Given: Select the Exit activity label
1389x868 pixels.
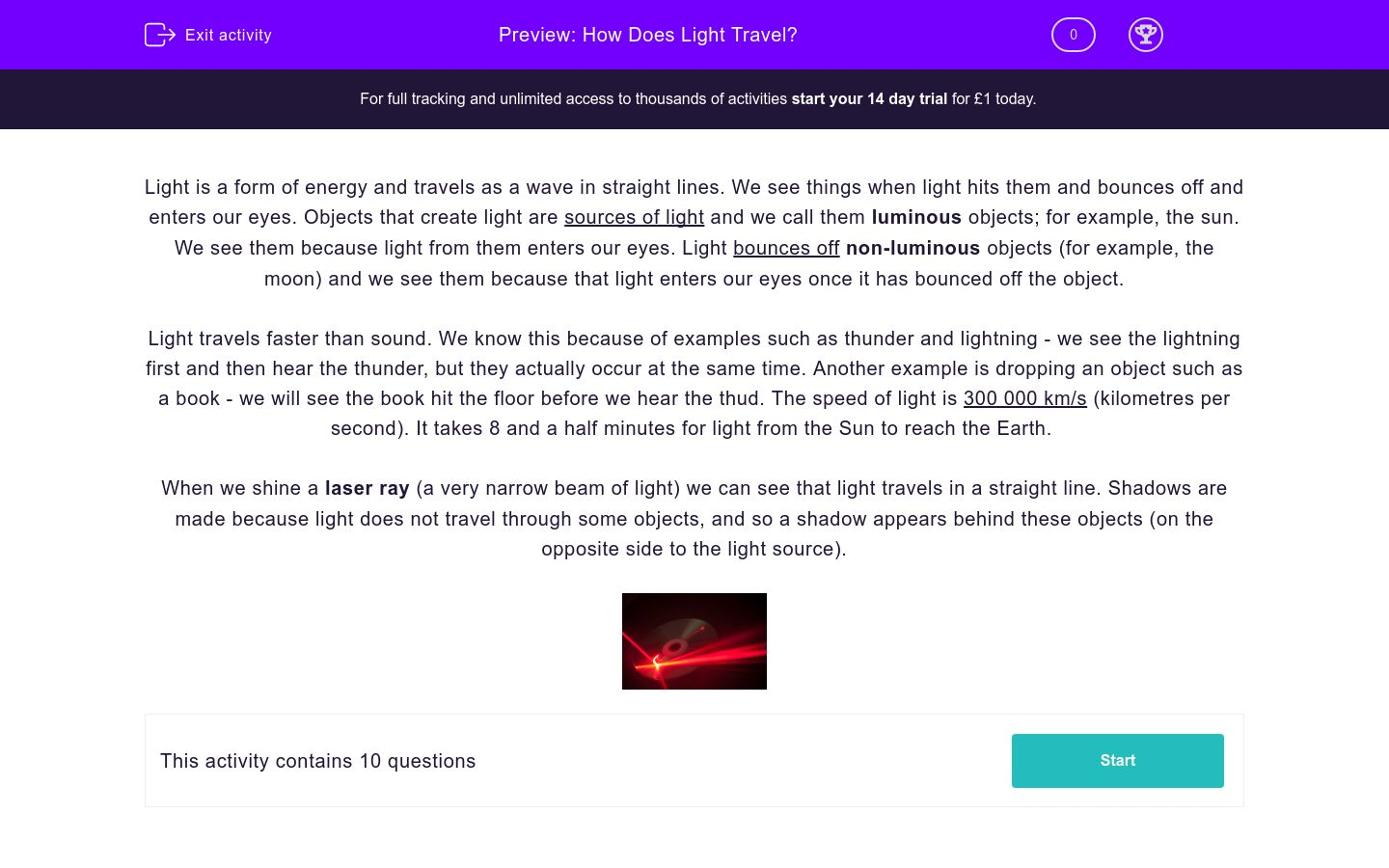Looking at the screenshot, I should click(x=228, y=35).
